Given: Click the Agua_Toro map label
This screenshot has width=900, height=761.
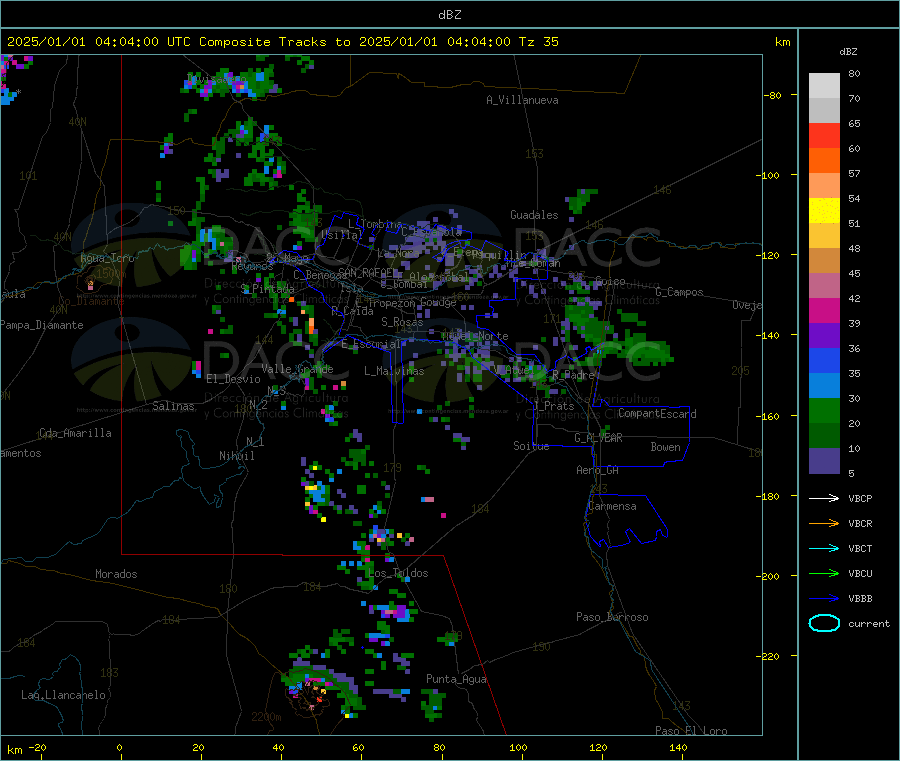Looking at the screenshot, I should tap(107, 258).
